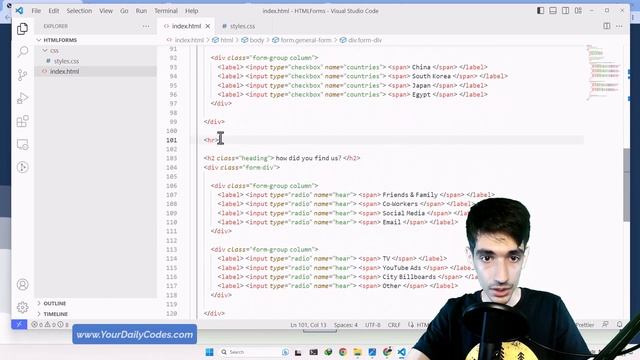Click the blue remote window indicator
Screen dimensions: 640x360
19,324
